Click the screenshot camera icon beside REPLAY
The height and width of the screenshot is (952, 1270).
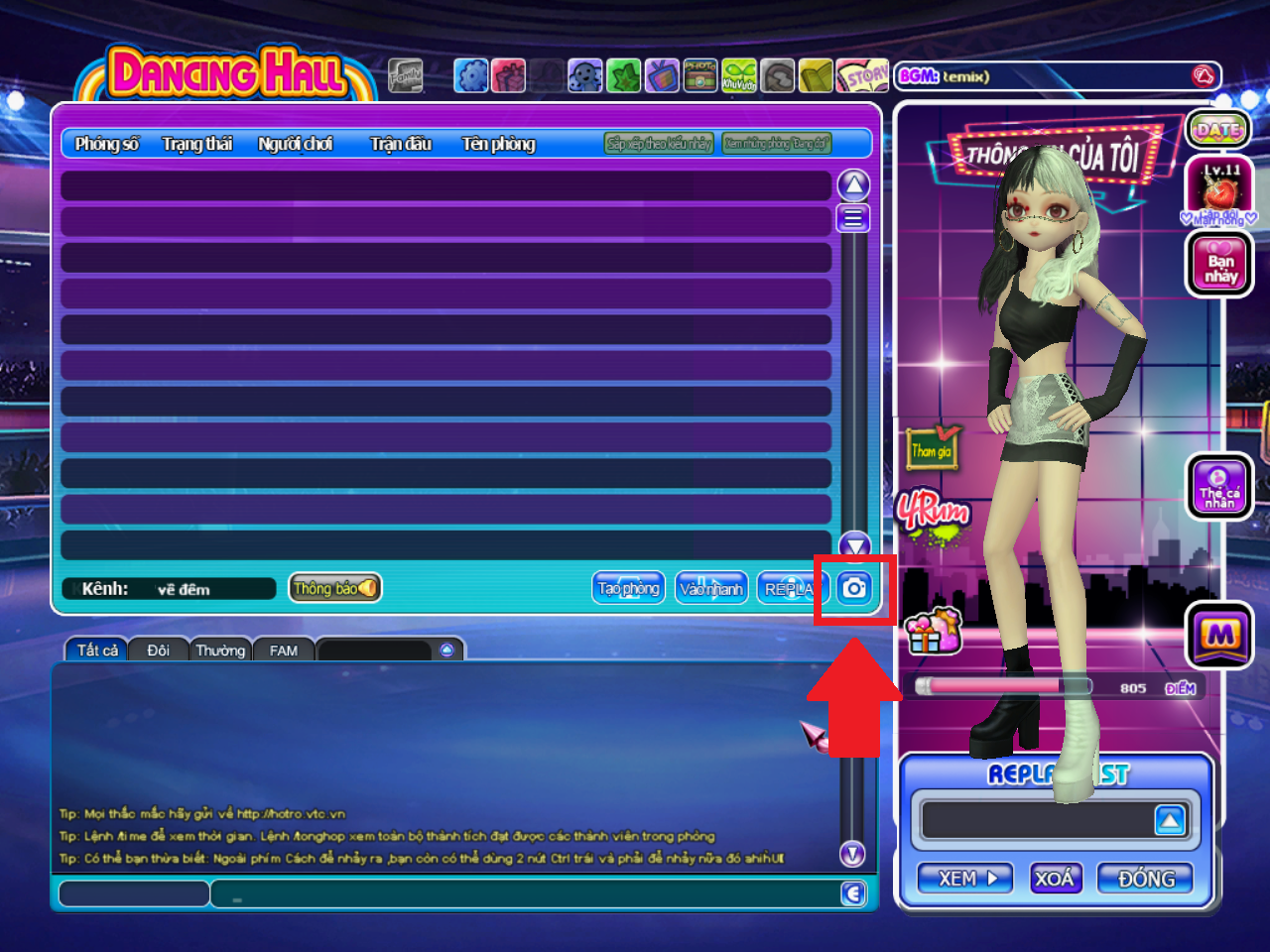pyautogui.click(x=853, y=588)
